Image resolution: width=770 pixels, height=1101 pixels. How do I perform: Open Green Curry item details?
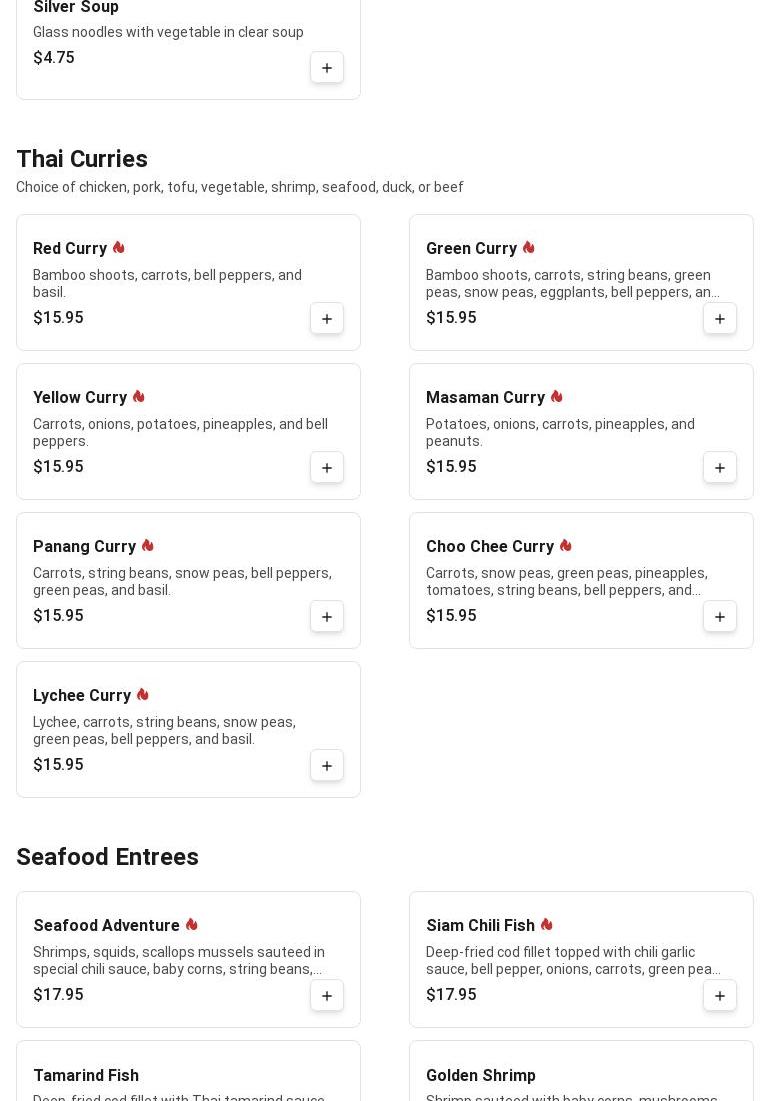[x=471, y=249]
